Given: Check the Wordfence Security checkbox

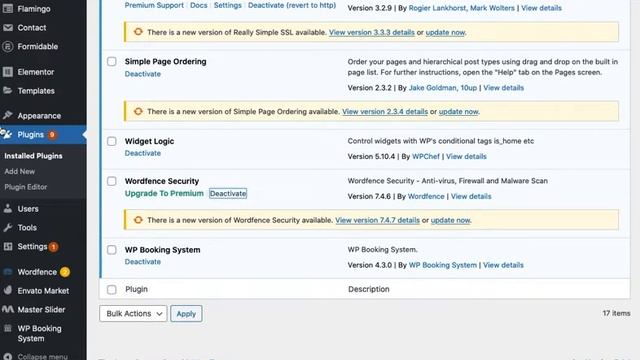Looking at the screenshot, I should 111,181.
